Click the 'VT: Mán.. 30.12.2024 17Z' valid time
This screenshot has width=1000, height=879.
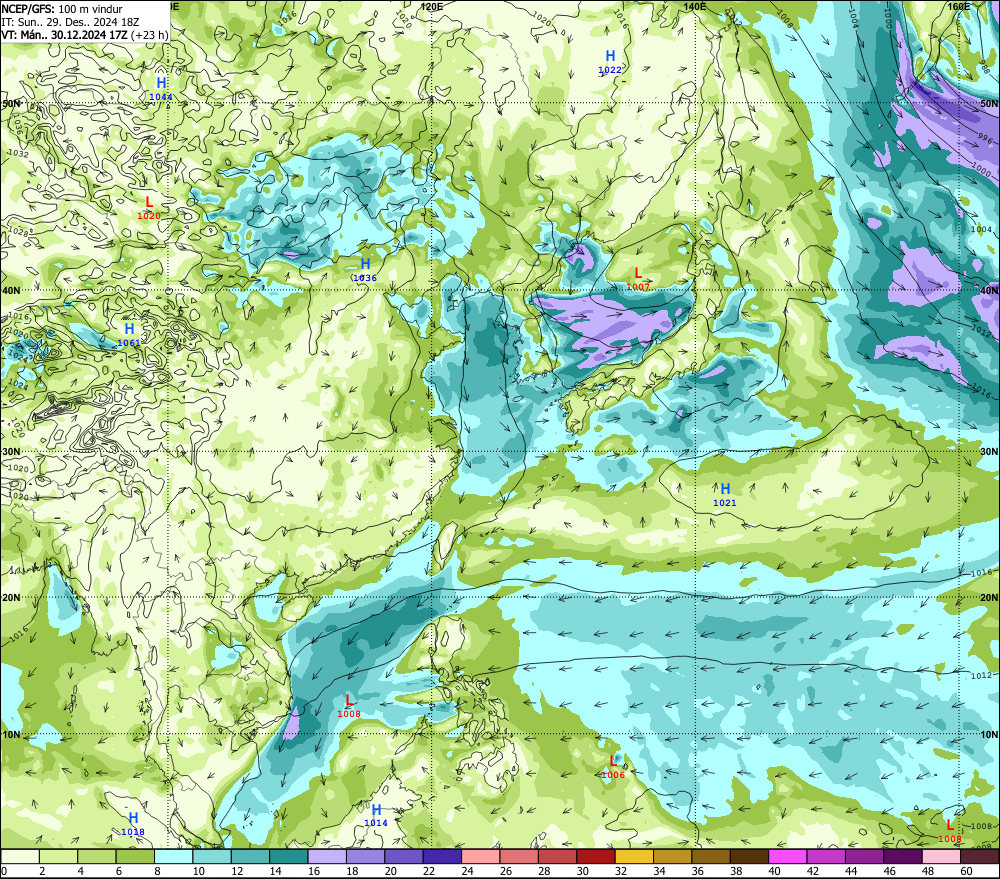click(x=64, y=35)
